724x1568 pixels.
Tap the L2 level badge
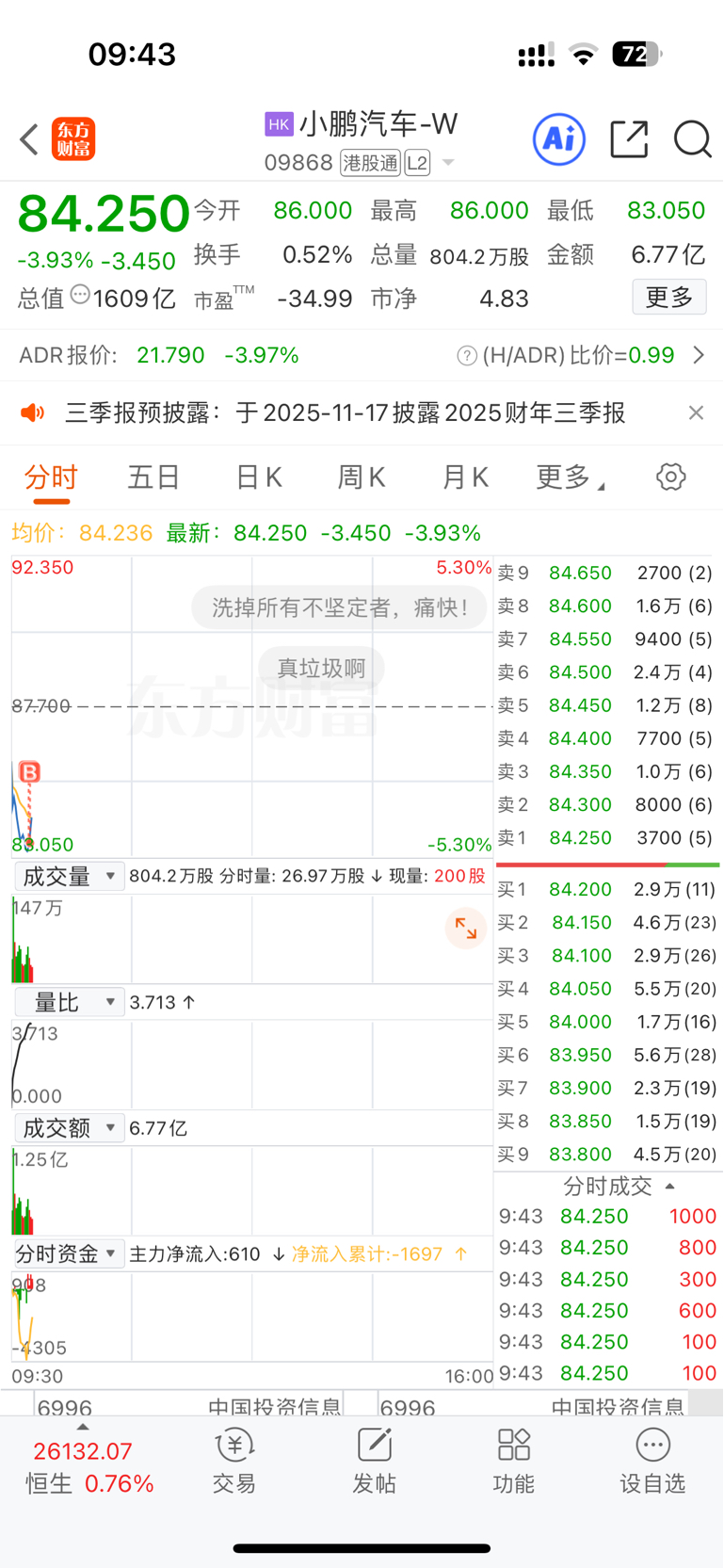click(x=417, y=163)
